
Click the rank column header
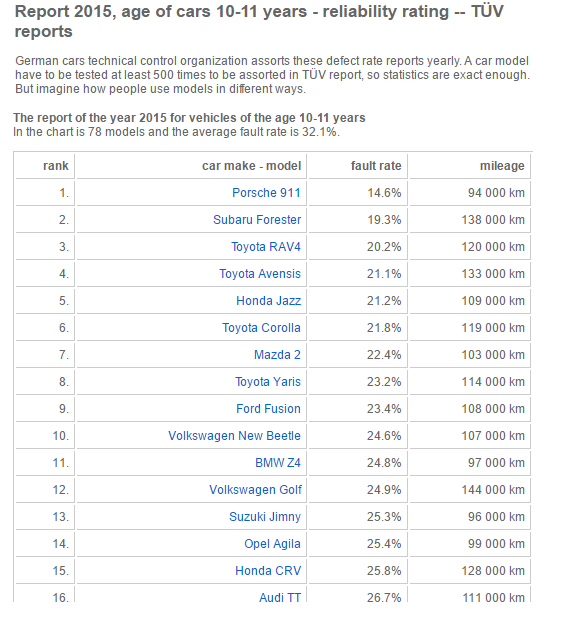(56, 166)
